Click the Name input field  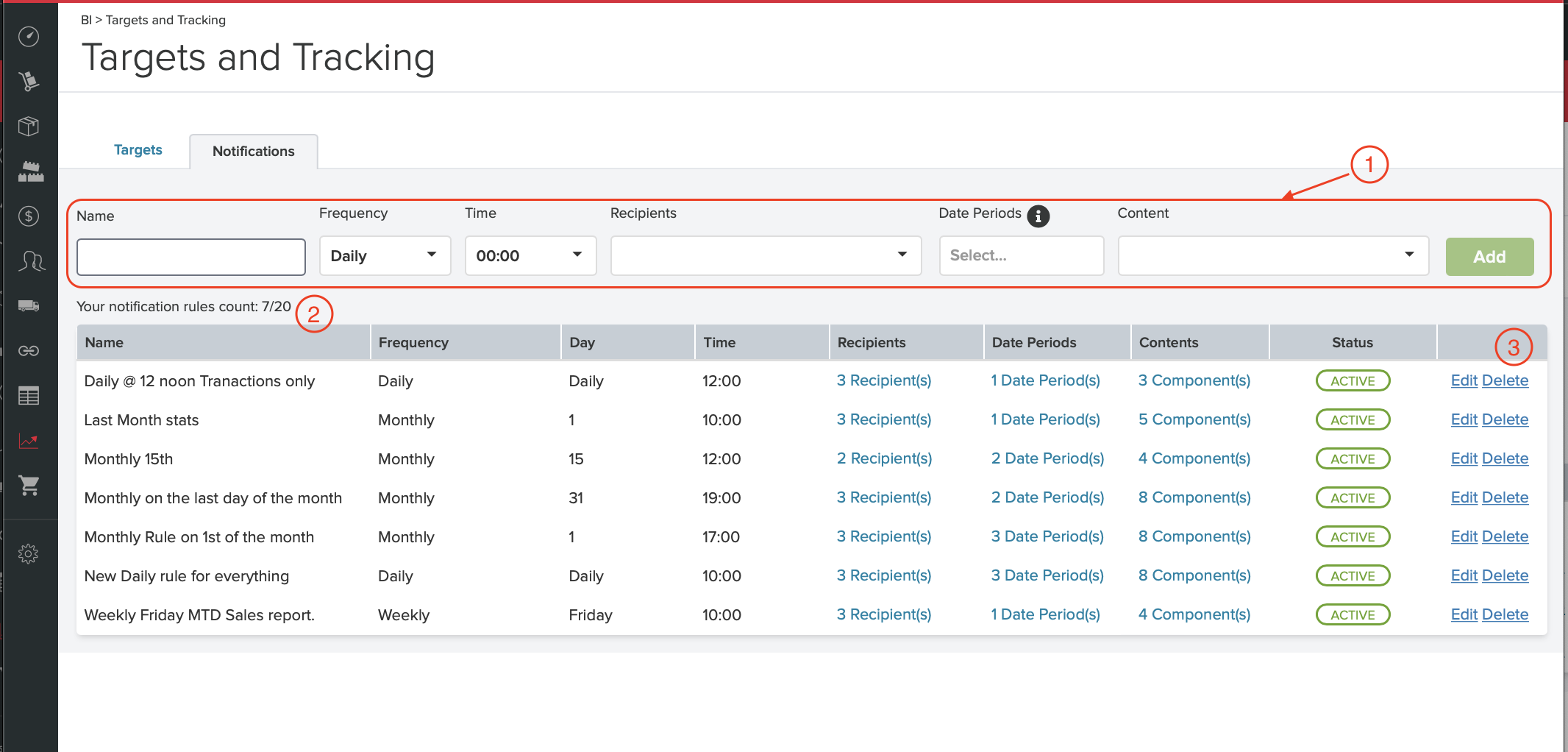tap(191, 257)
